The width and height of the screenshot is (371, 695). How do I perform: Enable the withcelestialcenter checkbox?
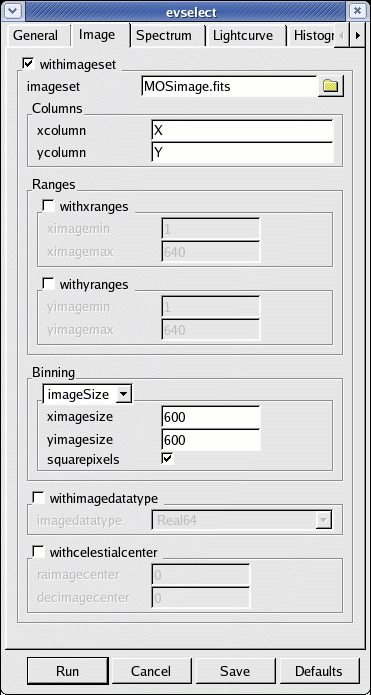[x=39, y=552]
